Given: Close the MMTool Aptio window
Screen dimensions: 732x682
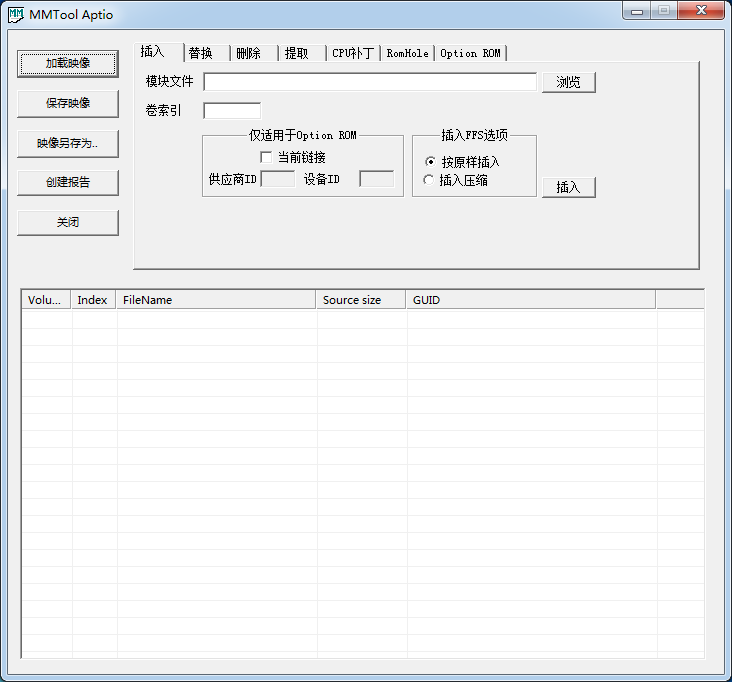Looking at the screenshot, I should (701, 11).
